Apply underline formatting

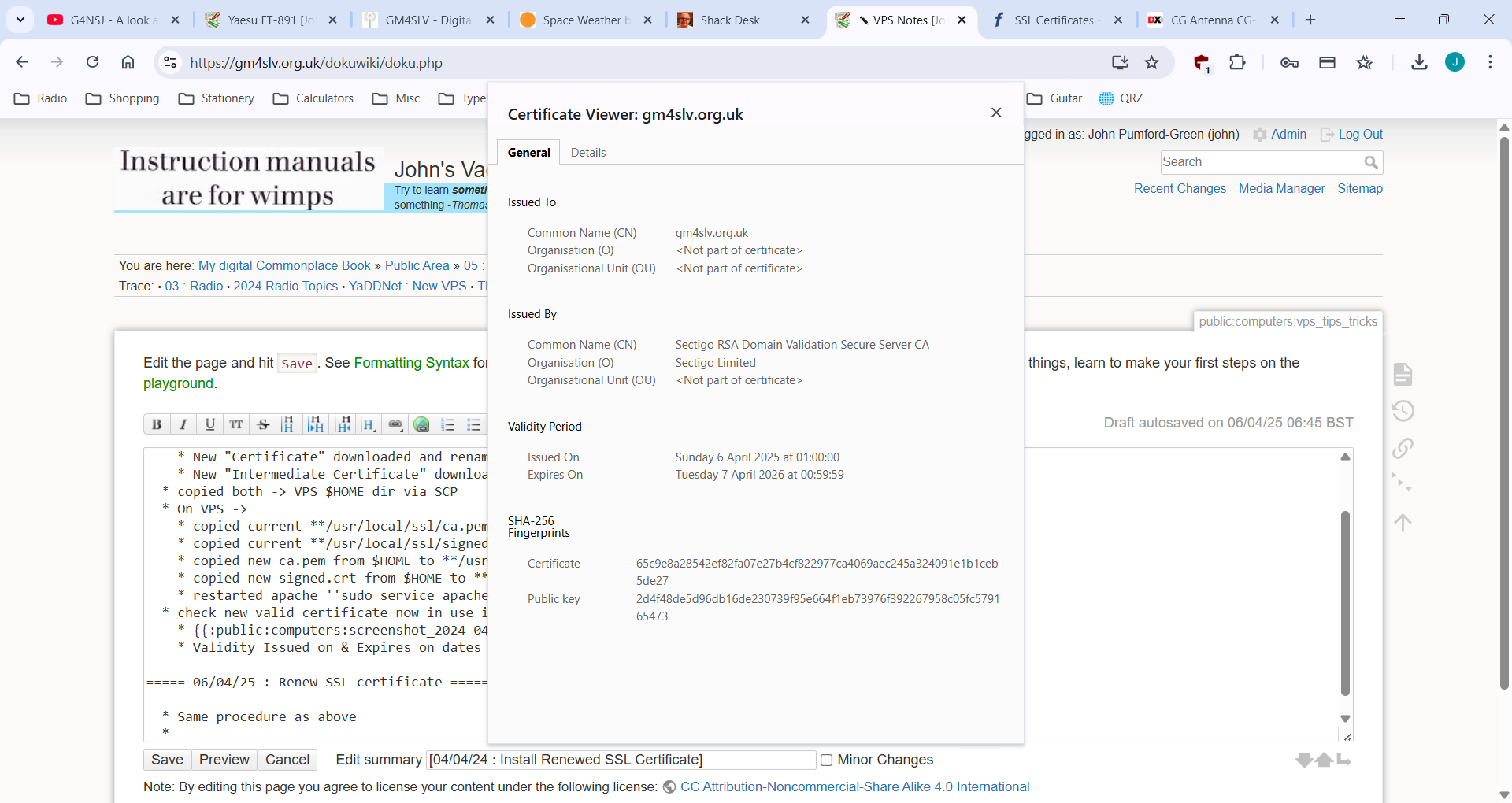[x=209, y=424]
